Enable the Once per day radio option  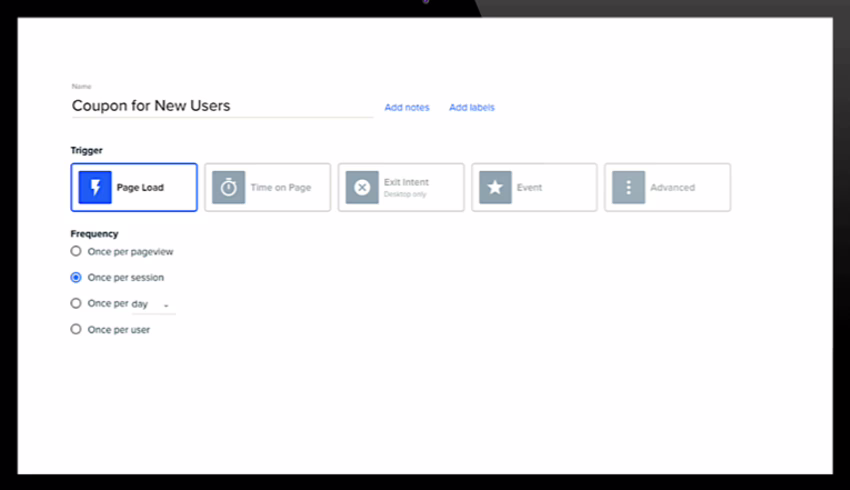(76, 303)
